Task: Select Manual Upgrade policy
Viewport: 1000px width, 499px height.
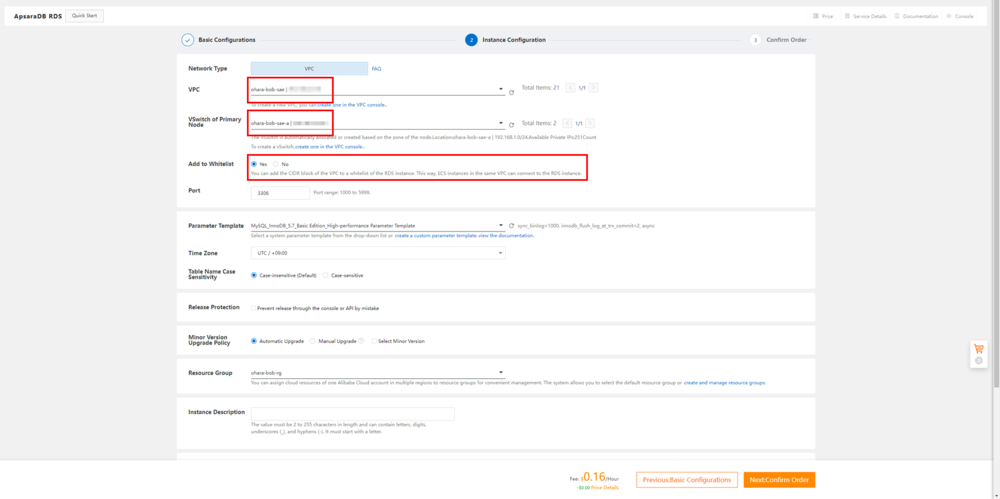Action: pos(312,341)
